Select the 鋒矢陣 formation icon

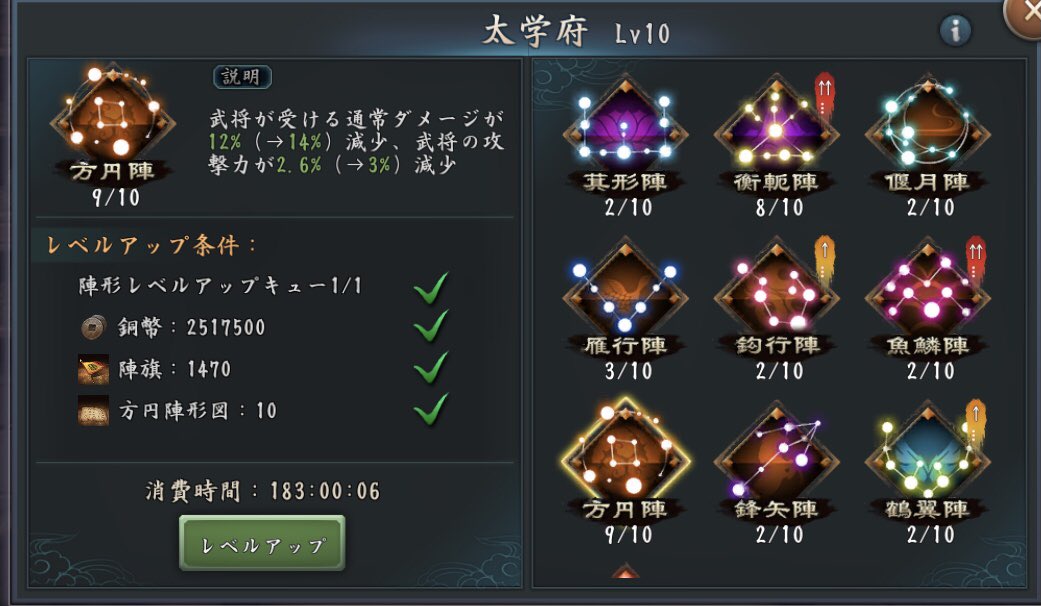pyautogui.click(x=776, y=460)
